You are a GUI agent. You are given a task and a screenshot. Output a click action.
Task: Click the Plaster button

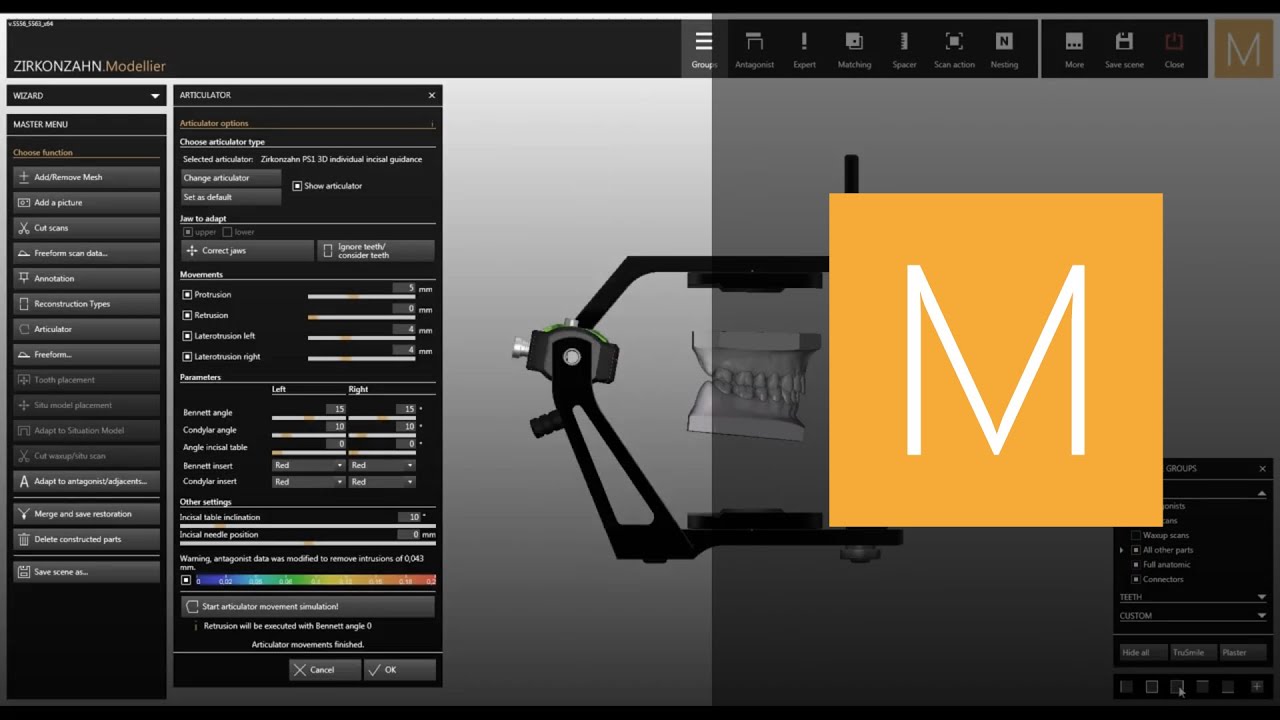1243,652
